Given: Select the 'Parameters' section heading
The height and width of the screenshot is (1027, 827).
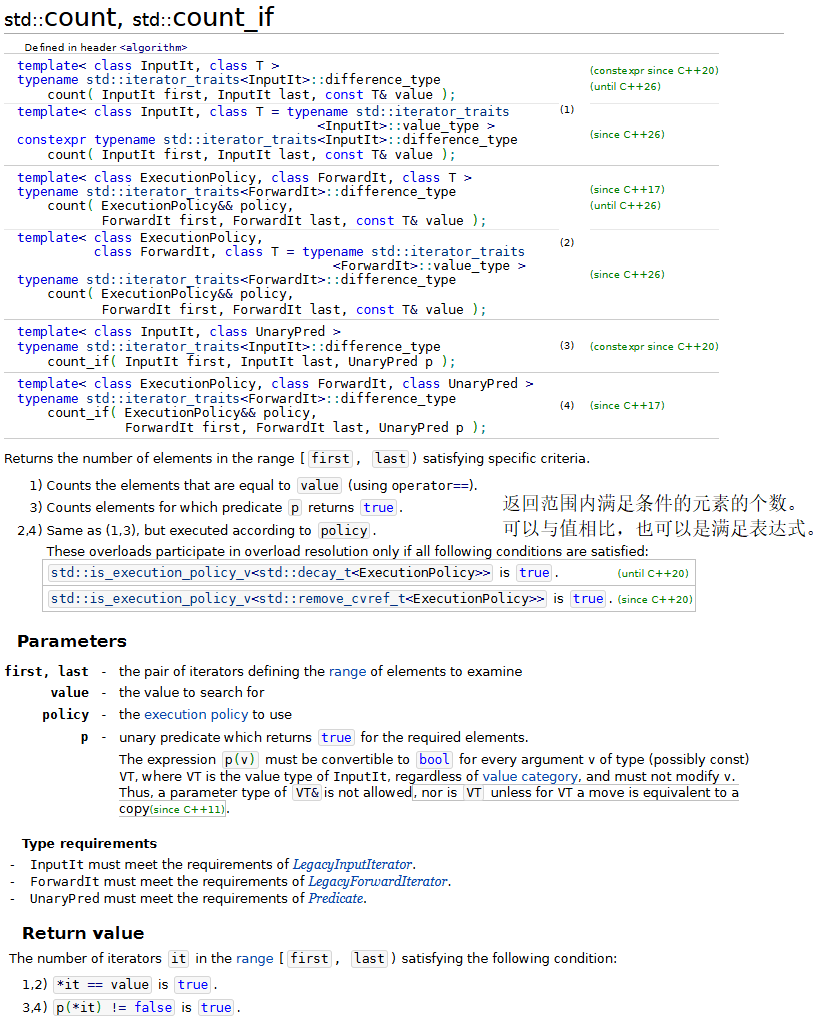Looking at the screenshot, I should [x=72, y=641].
